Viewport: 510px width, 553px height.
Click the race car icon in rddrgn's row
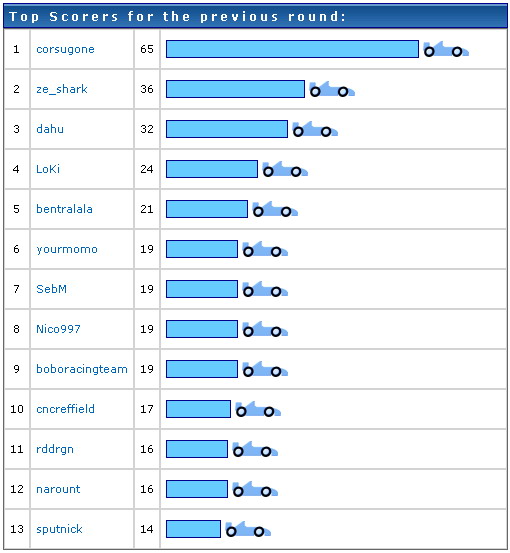(255, 449)
